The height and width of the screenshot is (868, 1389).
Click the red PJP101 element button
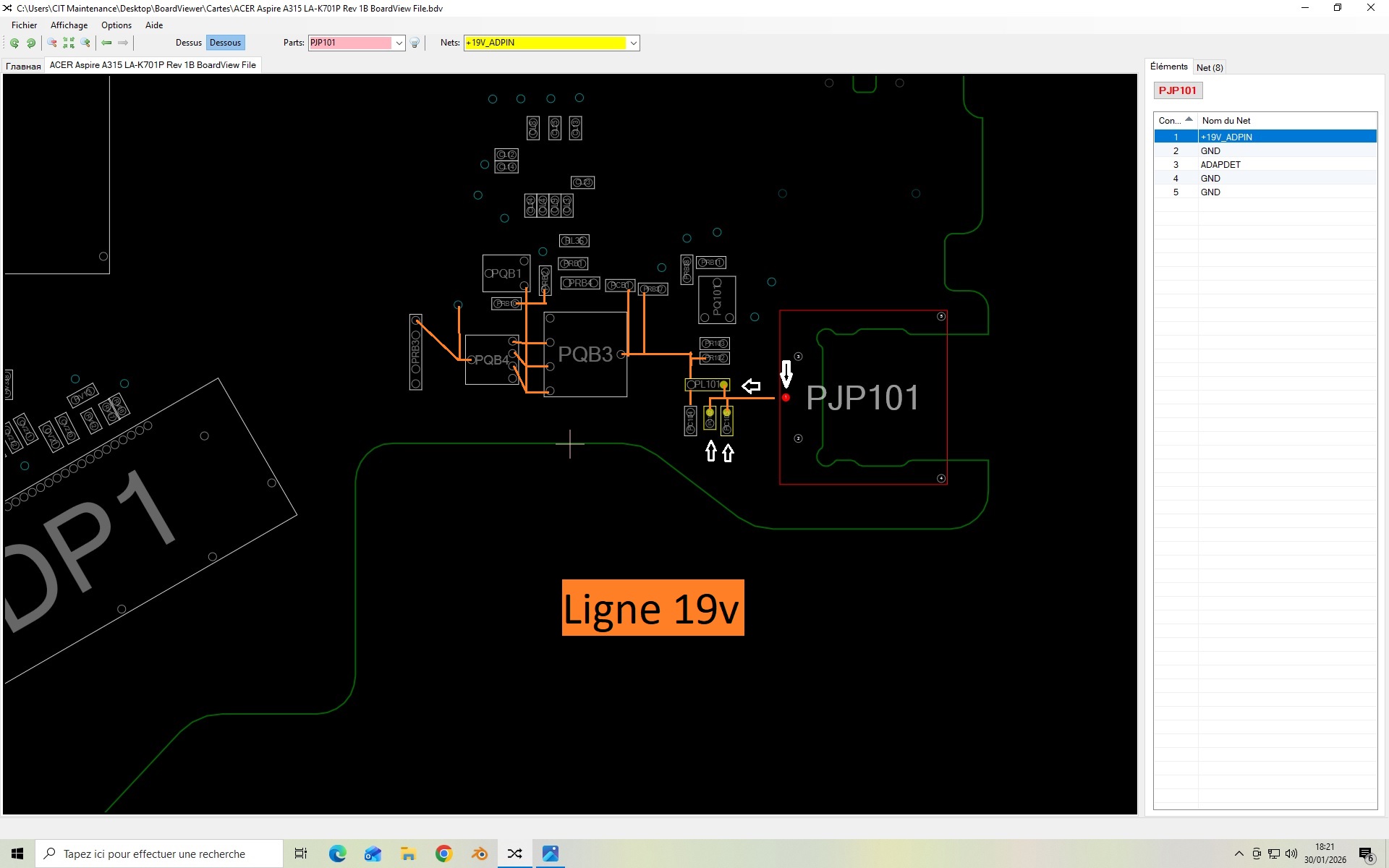1177,90
